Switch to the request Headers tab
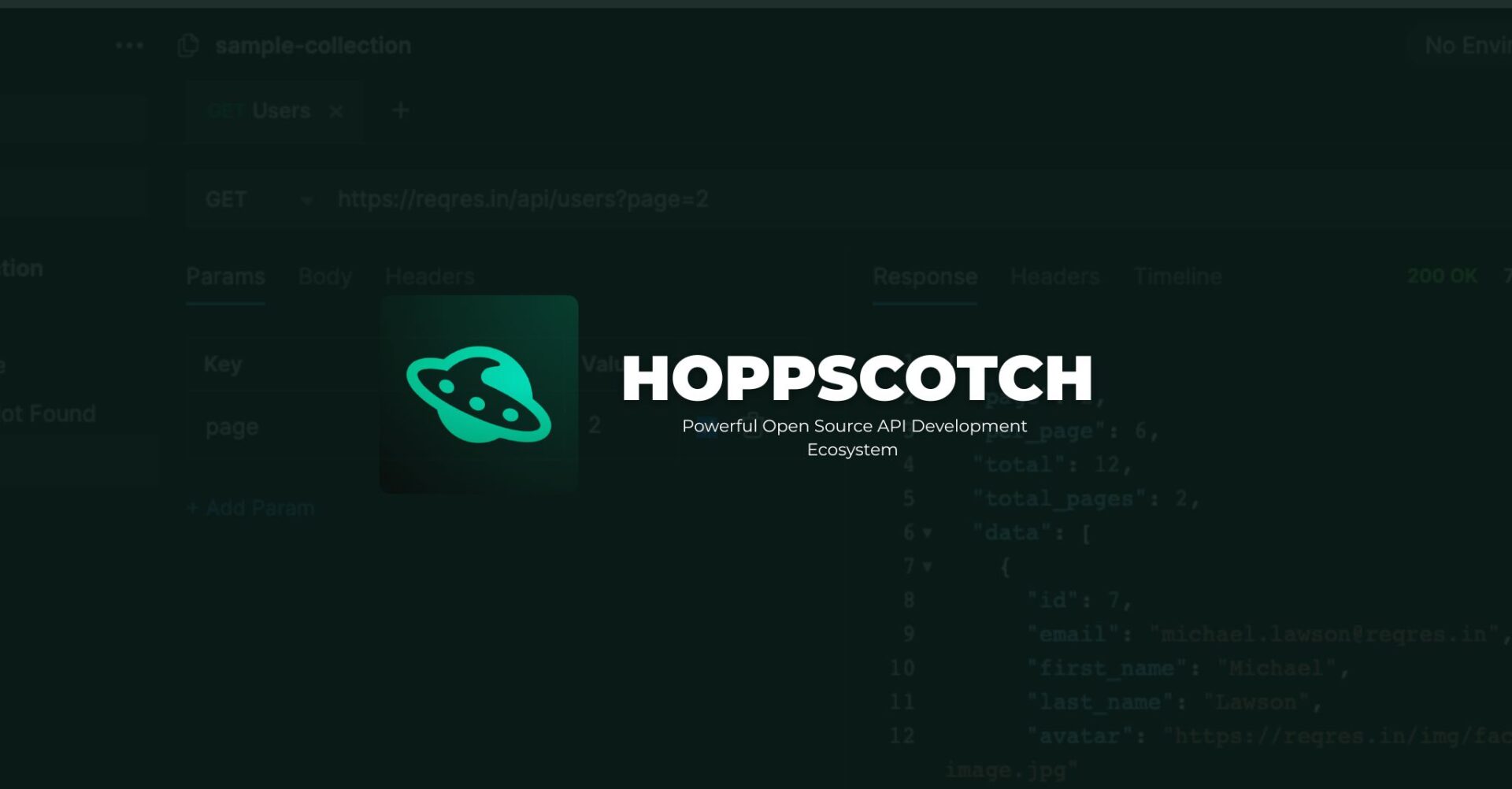This screenshot has height=789, width=1512. (429, 276)
